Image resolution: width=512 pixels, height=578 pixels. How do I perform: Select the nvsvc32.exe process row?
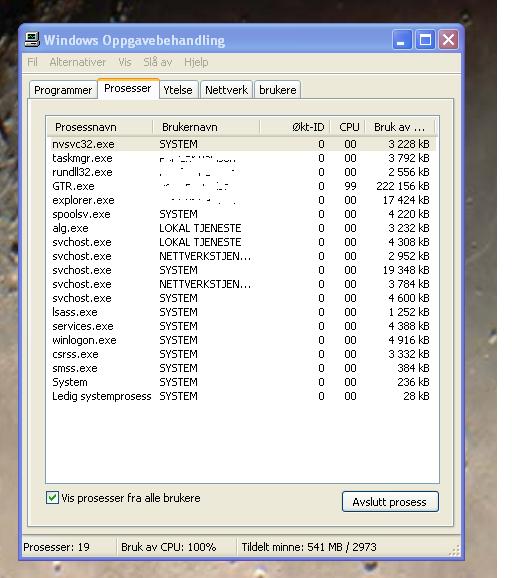(242, 144)
